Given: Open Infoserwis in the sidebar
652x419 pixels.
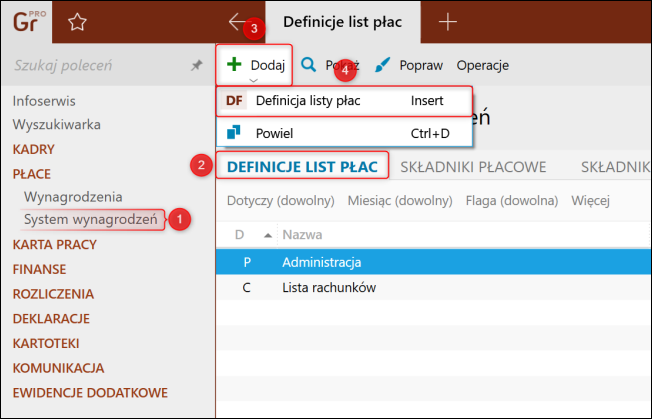Looking at the screenshot, I should (x=44, y=101).
